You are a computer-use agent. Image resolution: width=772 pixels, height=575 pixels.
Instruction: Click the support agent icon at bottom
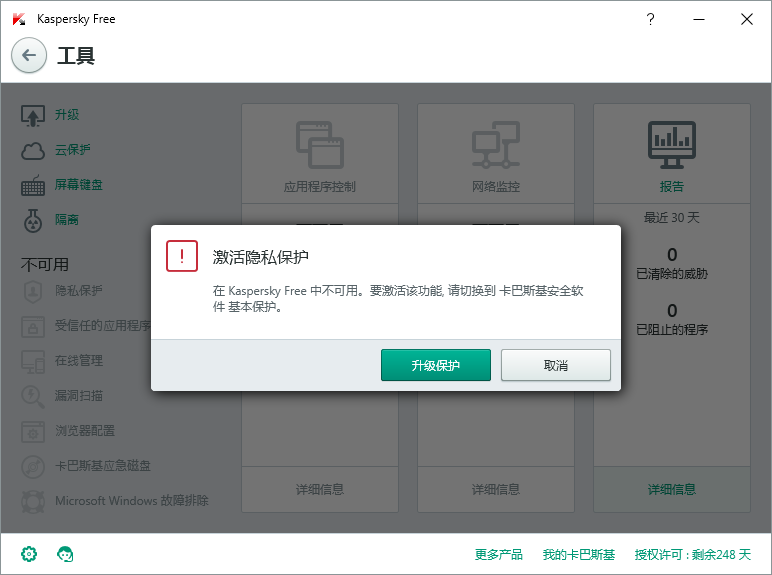pyautogui.click(x=66, y=554)
